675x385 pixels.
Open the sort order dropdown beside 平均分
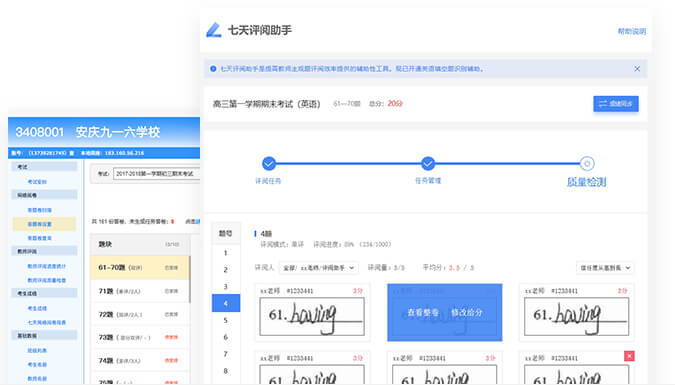tap(604, 268)
